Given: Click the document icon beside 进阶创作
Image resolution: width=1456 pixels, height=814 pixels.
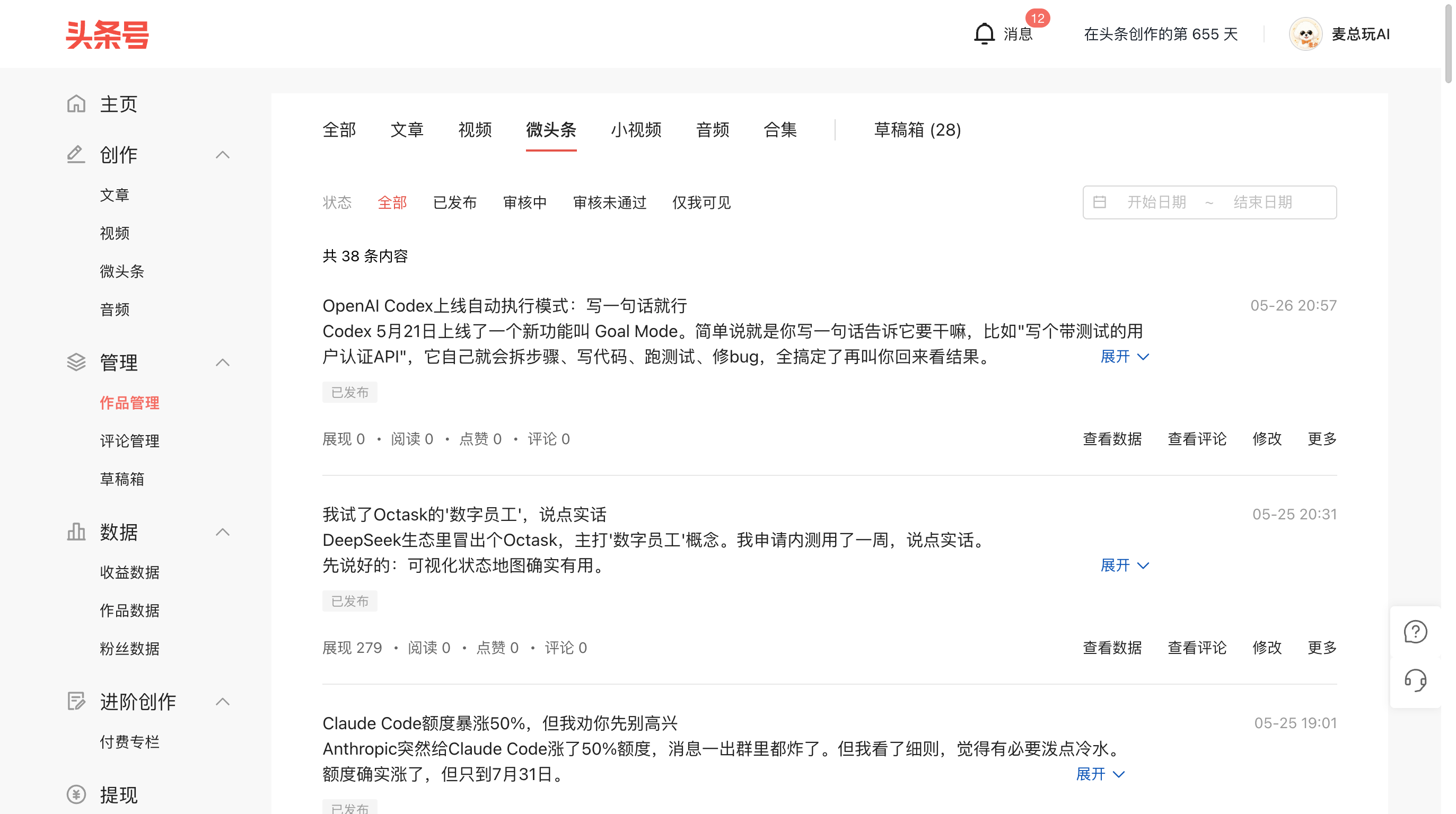Looking at the screenshot, I should pyautogui.click(x=76, y=701).
